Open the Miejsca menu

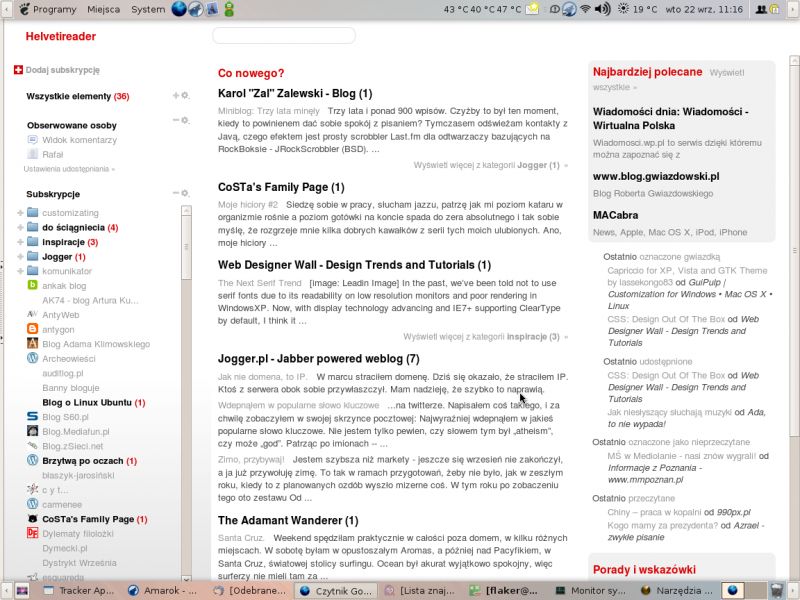[x=104, y=9]
